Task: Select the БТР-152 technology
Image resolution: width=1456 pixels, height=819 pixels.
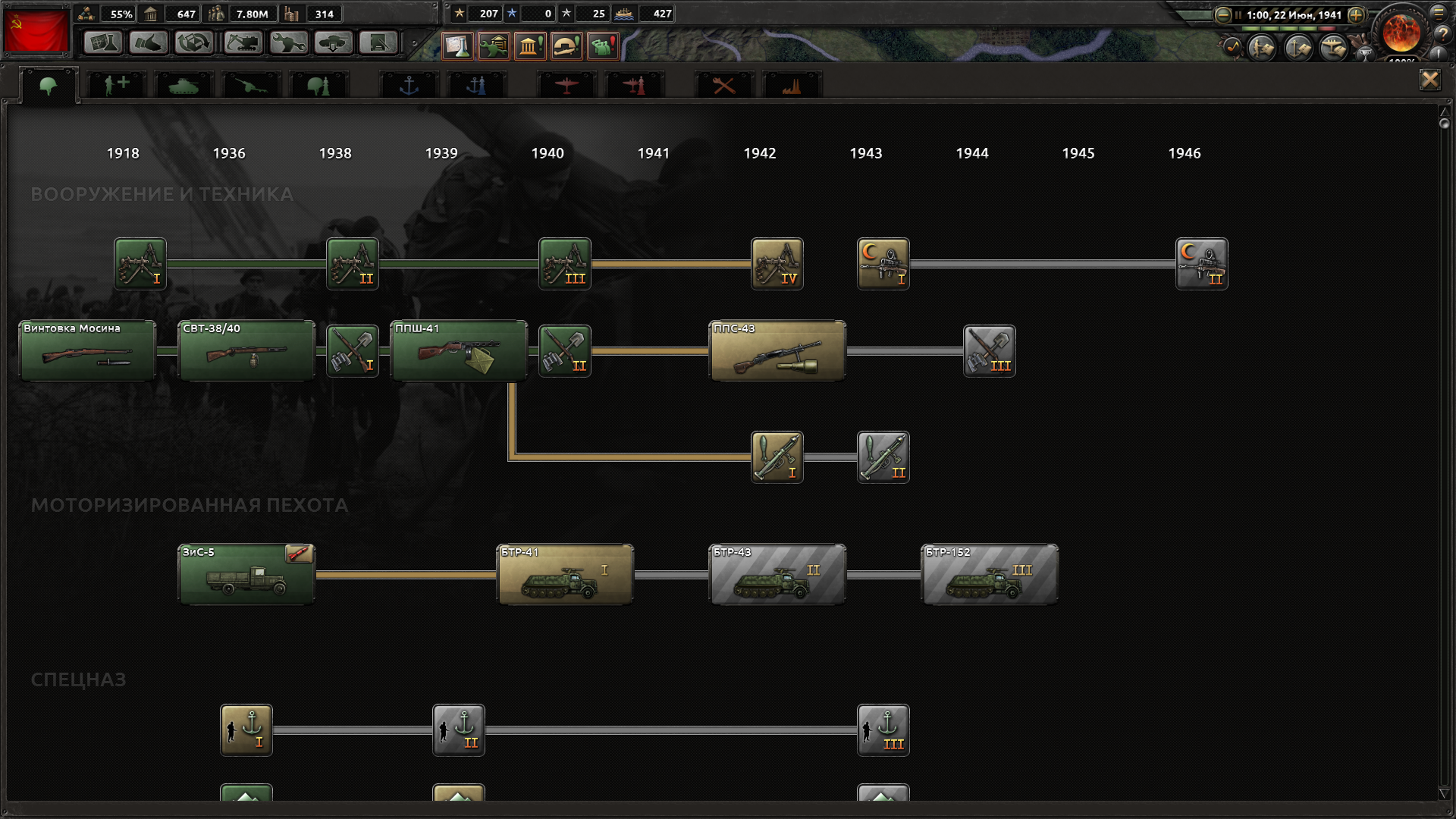Action: (x=990, y=574)
